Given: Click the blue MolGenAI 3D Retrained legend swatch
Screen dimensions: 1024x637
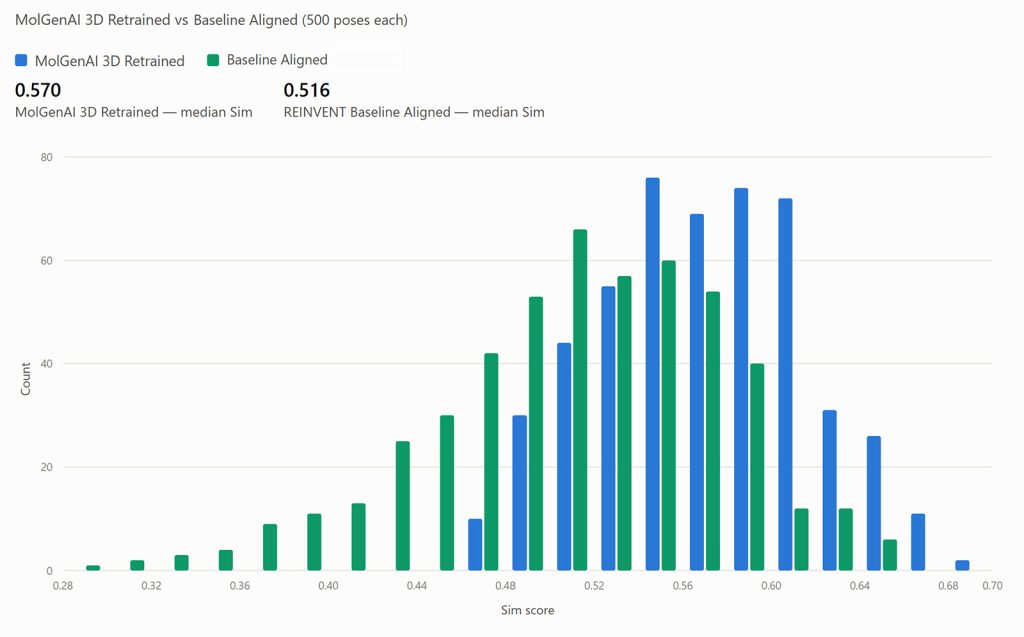Looking at the screenshot, I should pyautogui.click(x=21, y=61).
